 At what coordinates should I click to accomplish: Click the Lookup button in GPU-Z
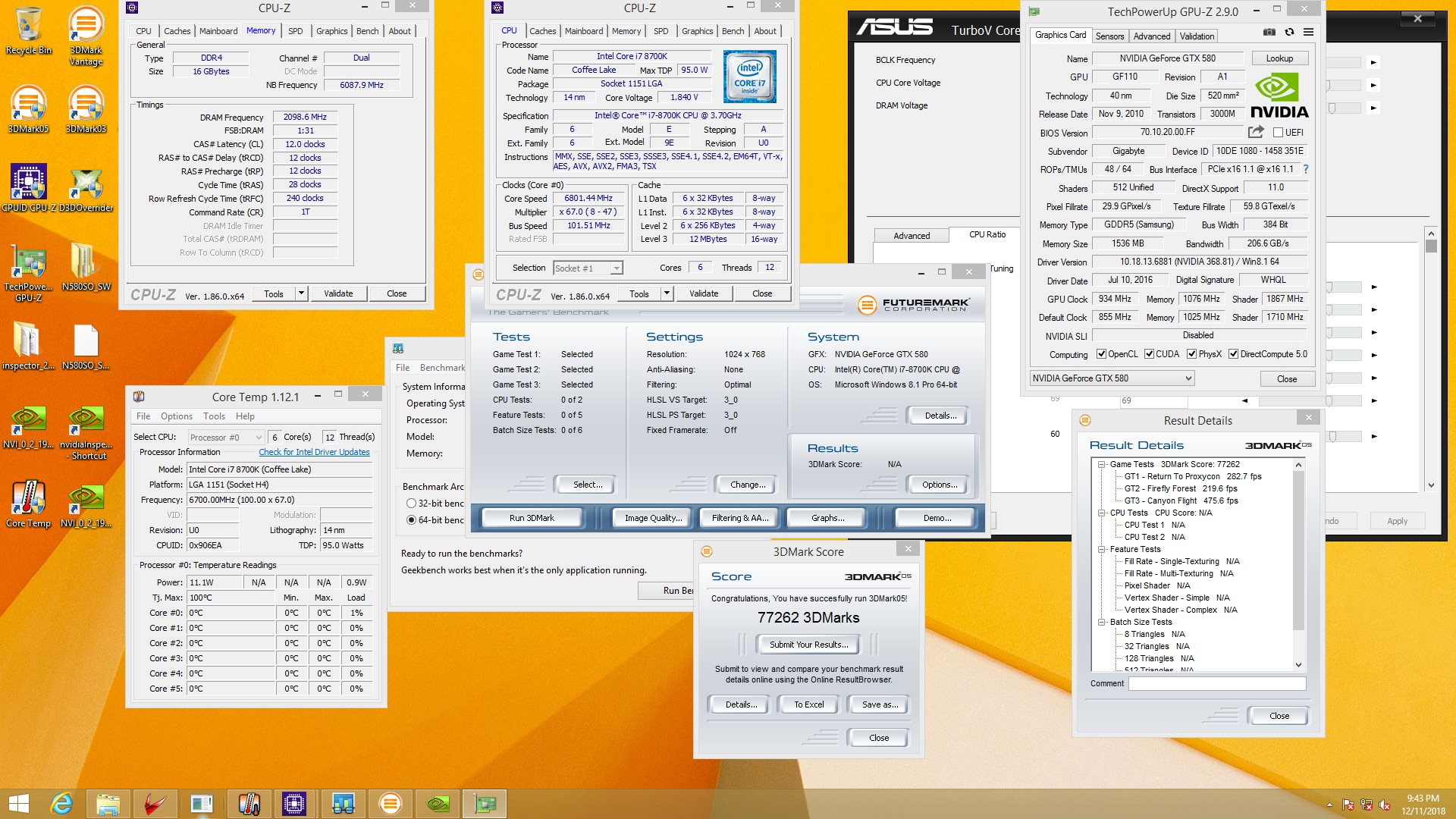[x=1279, y=58]
